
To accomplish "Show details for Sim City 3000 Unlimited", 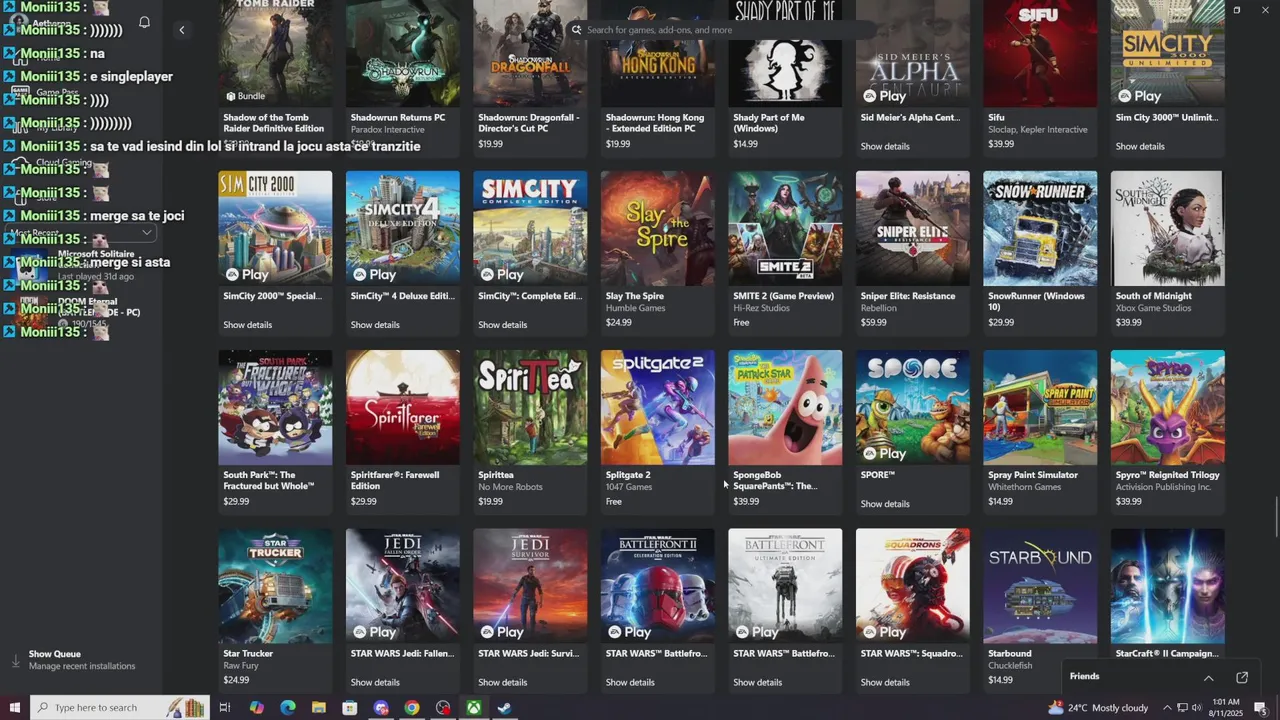I will click(1140, 146).
